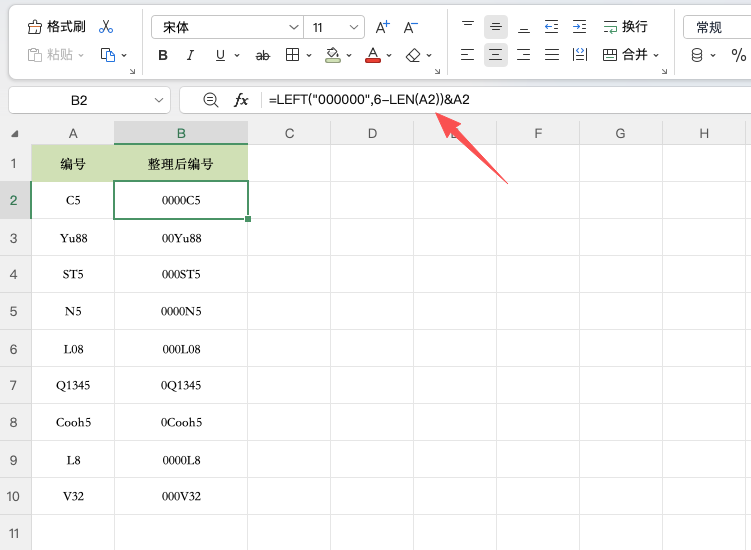
Task: Select row 5 header
Action: click(x=14, y=311)
